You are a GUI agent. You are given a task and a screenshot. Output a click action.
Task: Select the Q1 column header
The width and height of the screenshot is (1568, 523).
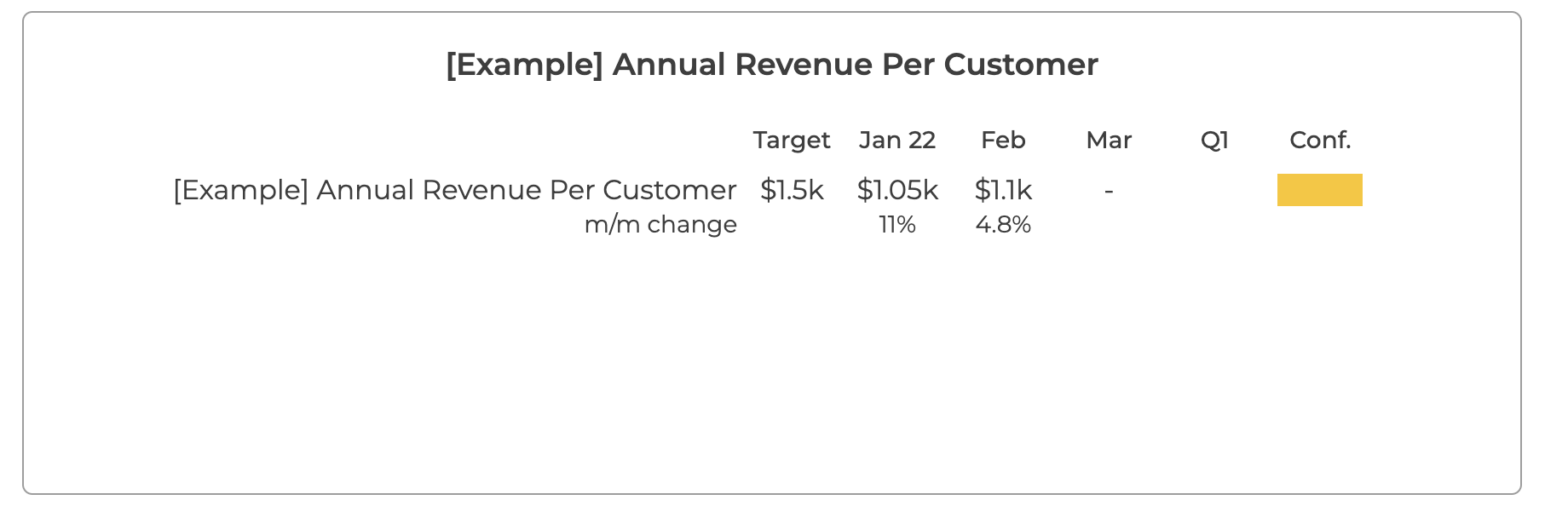click(x=1214, y=140)
